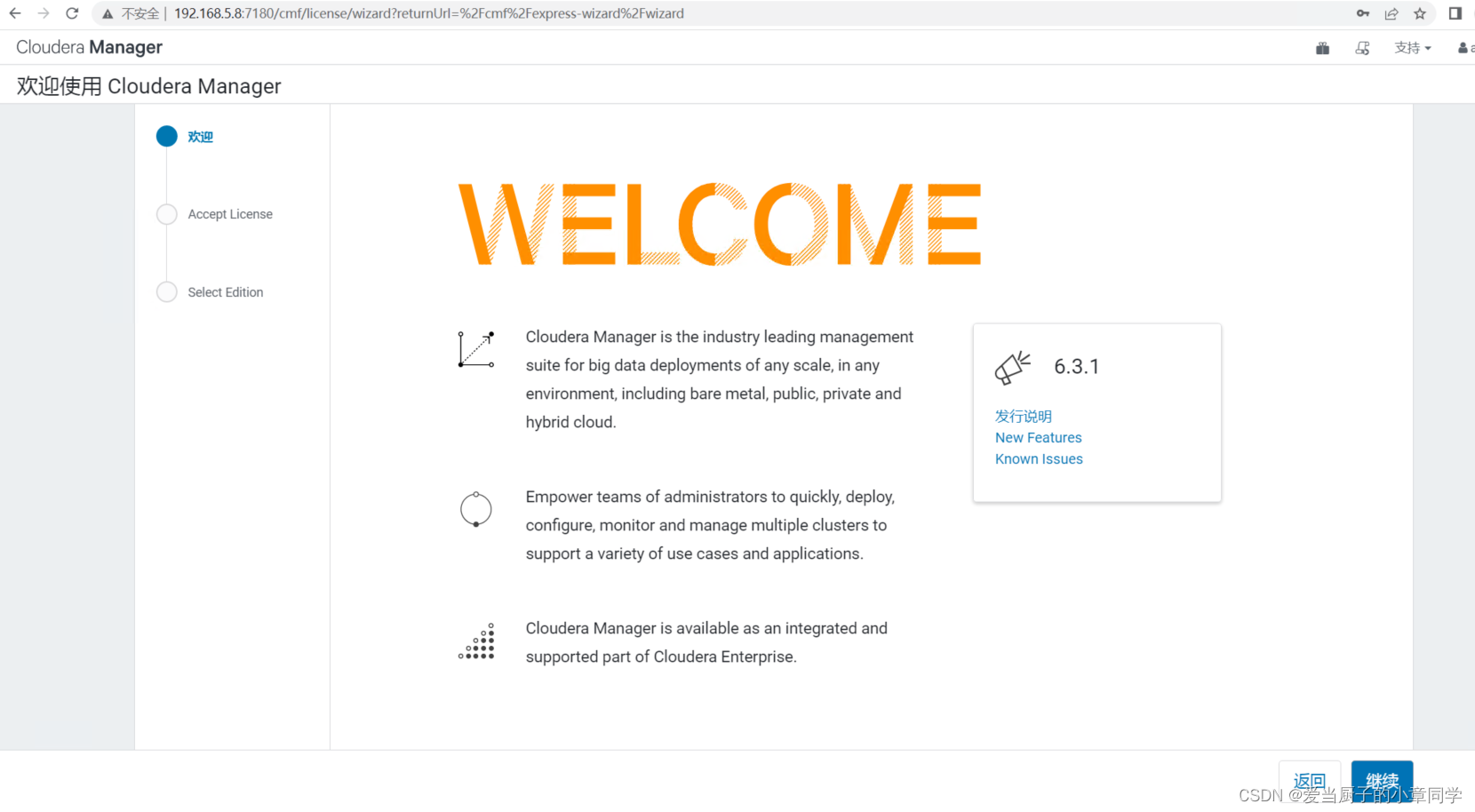Select the 欢迎 wizard step
This screenshot has height=812, width=1475.
(x=200, y=137)
